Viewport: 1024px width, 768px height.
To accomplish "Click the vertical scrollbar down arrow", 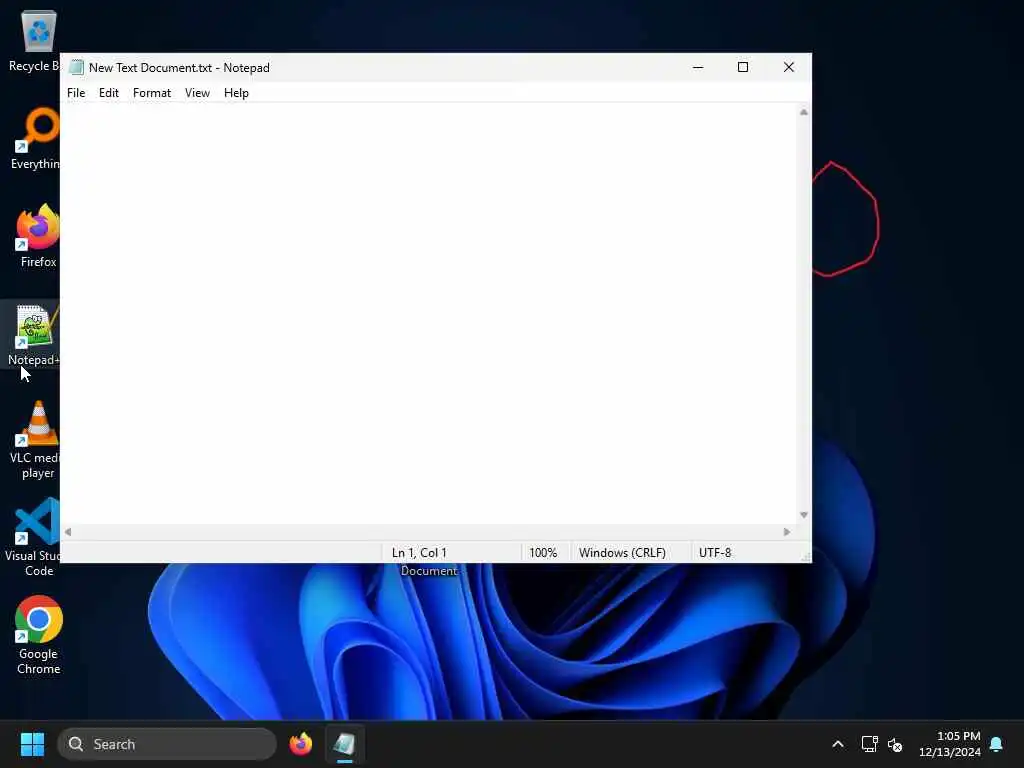I will (x=804, y=515).
